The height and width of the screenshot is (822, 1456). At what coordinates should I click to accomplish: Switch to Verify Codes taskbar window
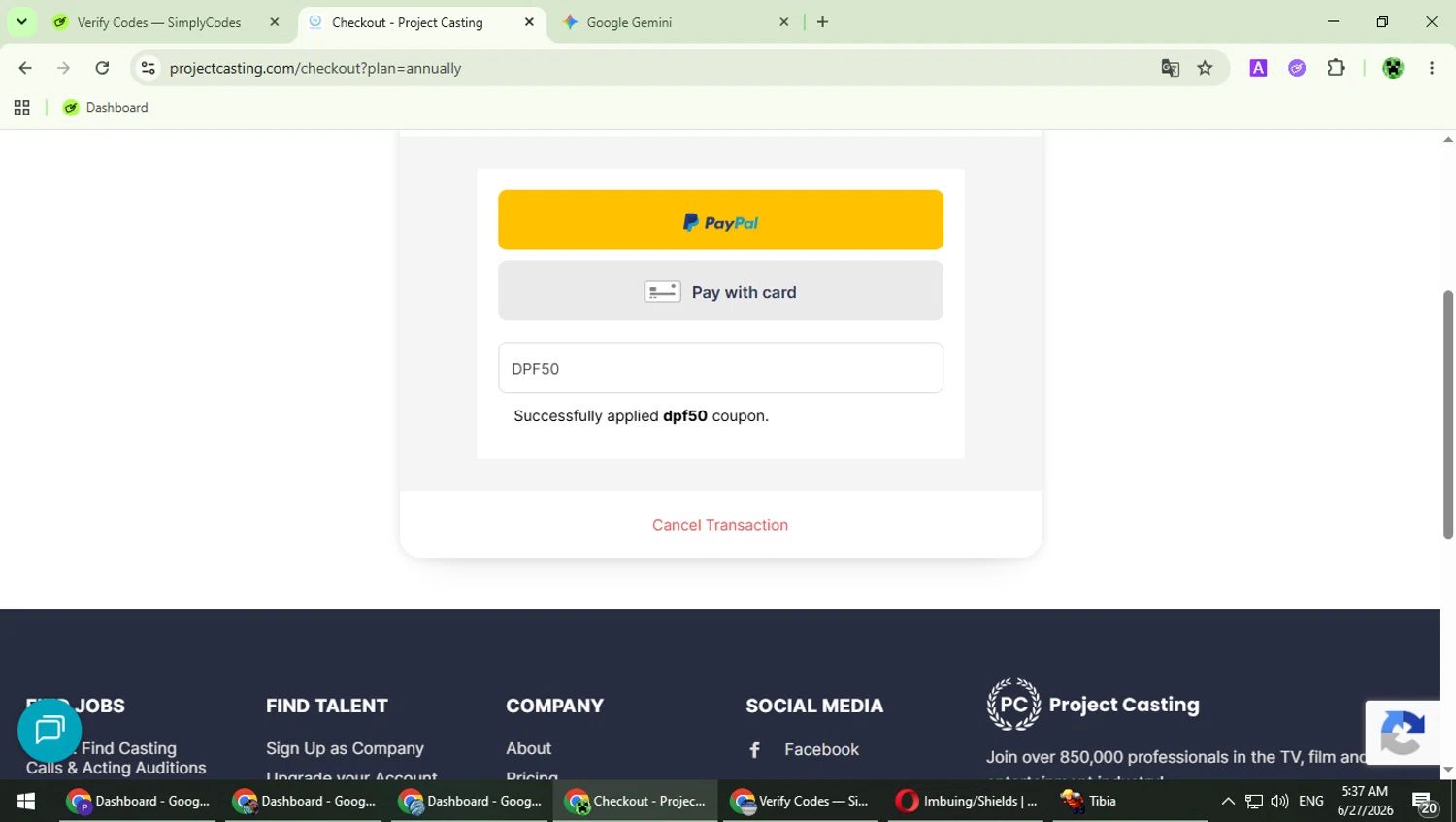801,802
